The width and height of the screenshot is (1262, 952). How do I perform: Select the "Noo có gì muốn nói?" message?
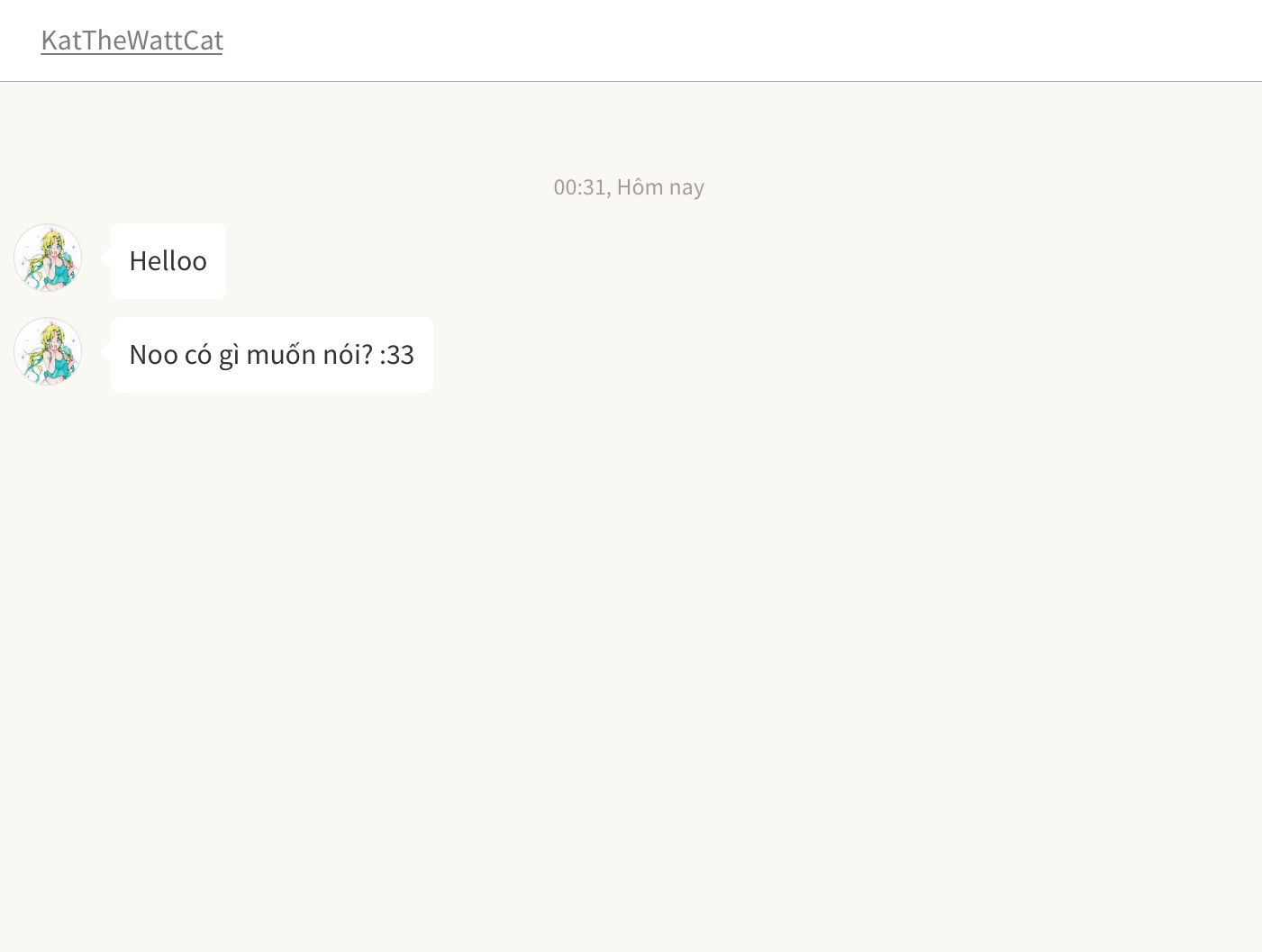point(271,355)
